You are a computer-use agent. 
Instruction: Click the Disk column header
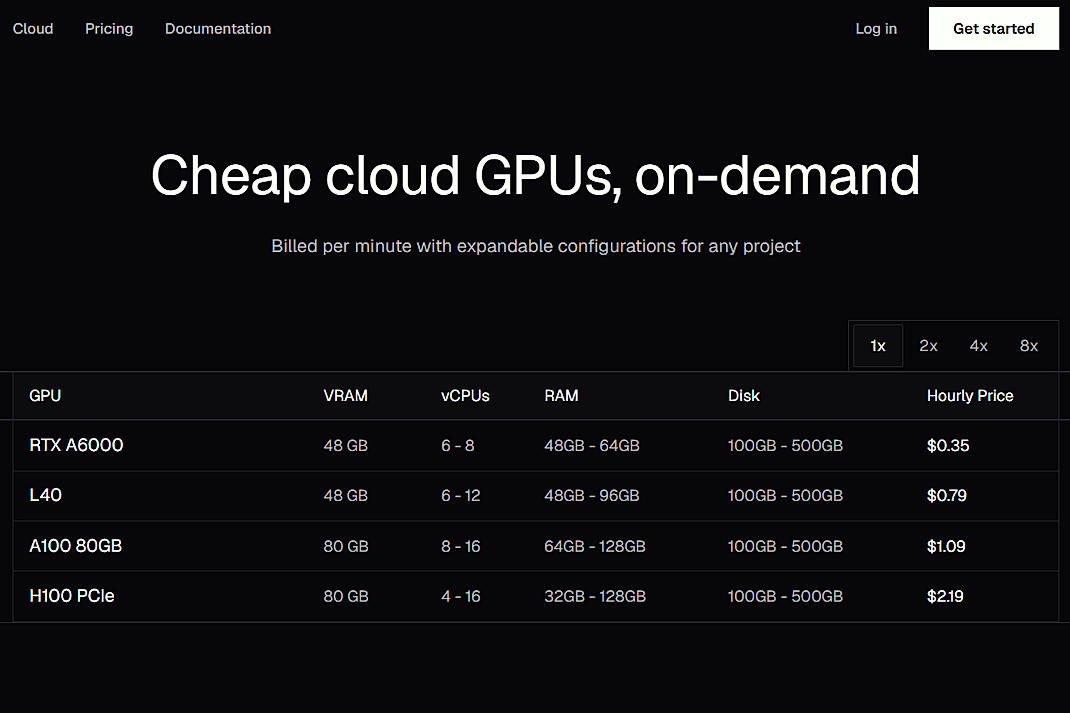(744, 396)
